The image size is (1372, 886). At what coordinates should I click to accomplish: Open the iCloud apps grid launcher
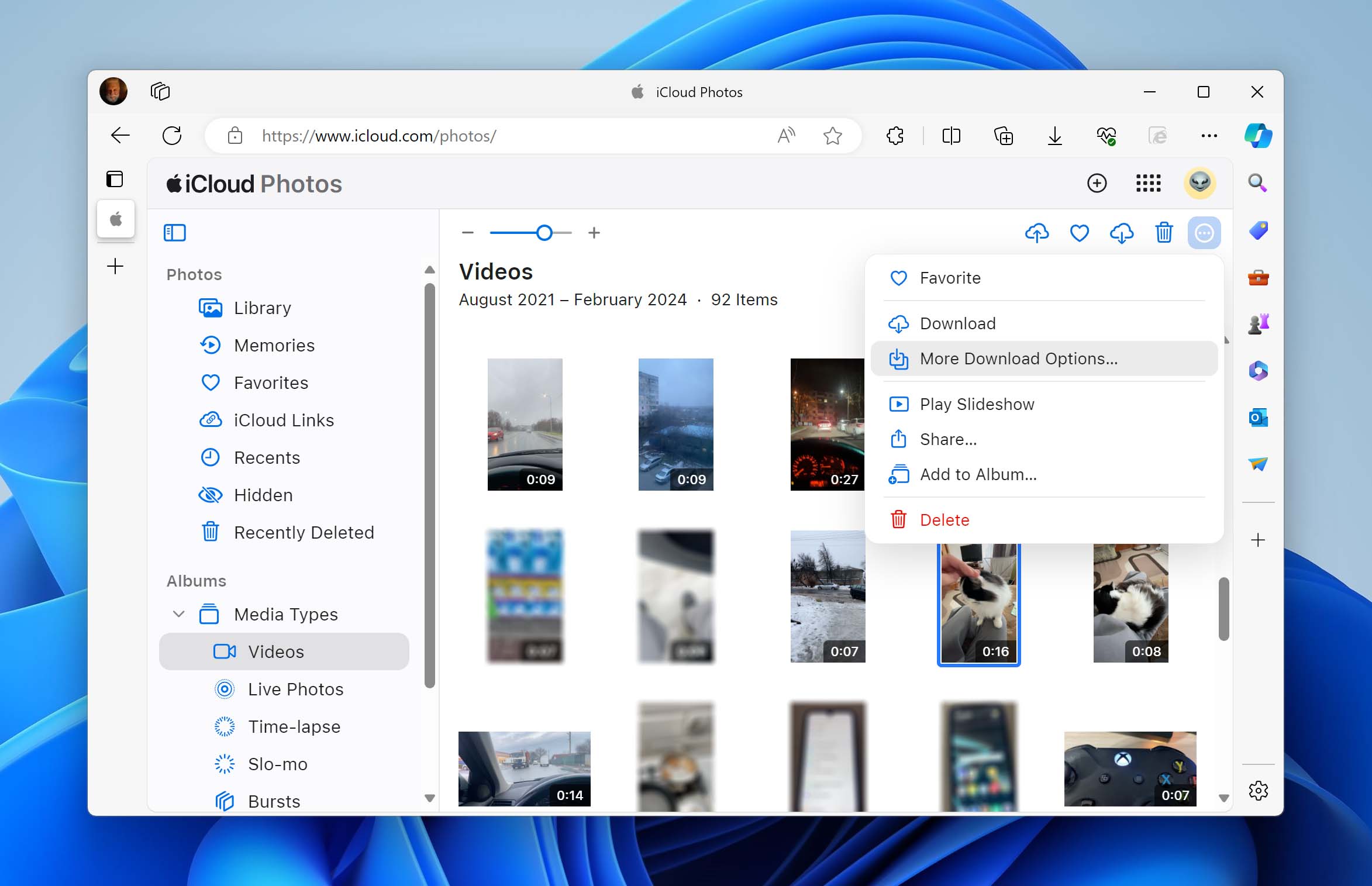(x=1148, y=183)
